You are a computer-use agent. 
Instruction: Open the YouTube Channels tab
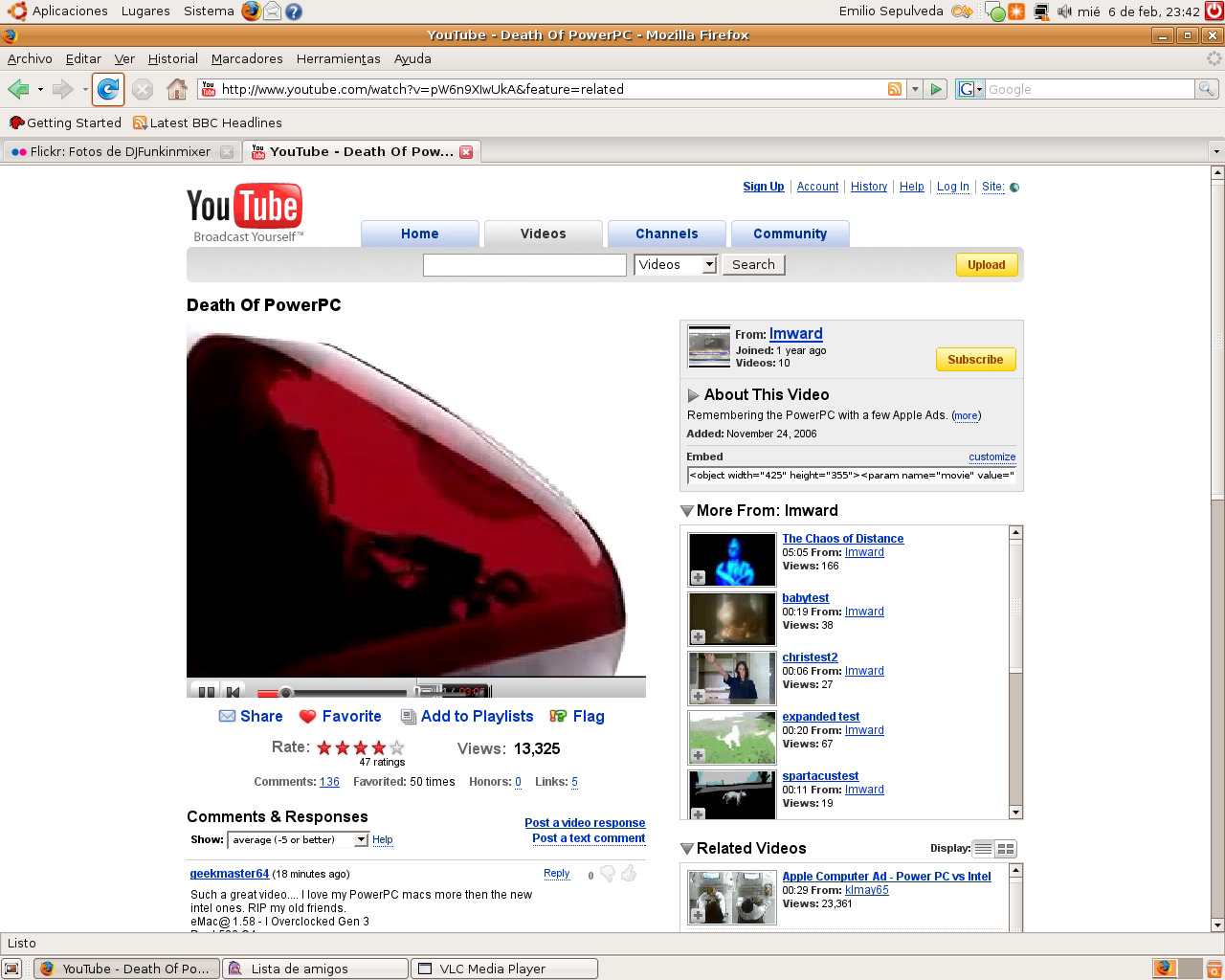point(667,234)
